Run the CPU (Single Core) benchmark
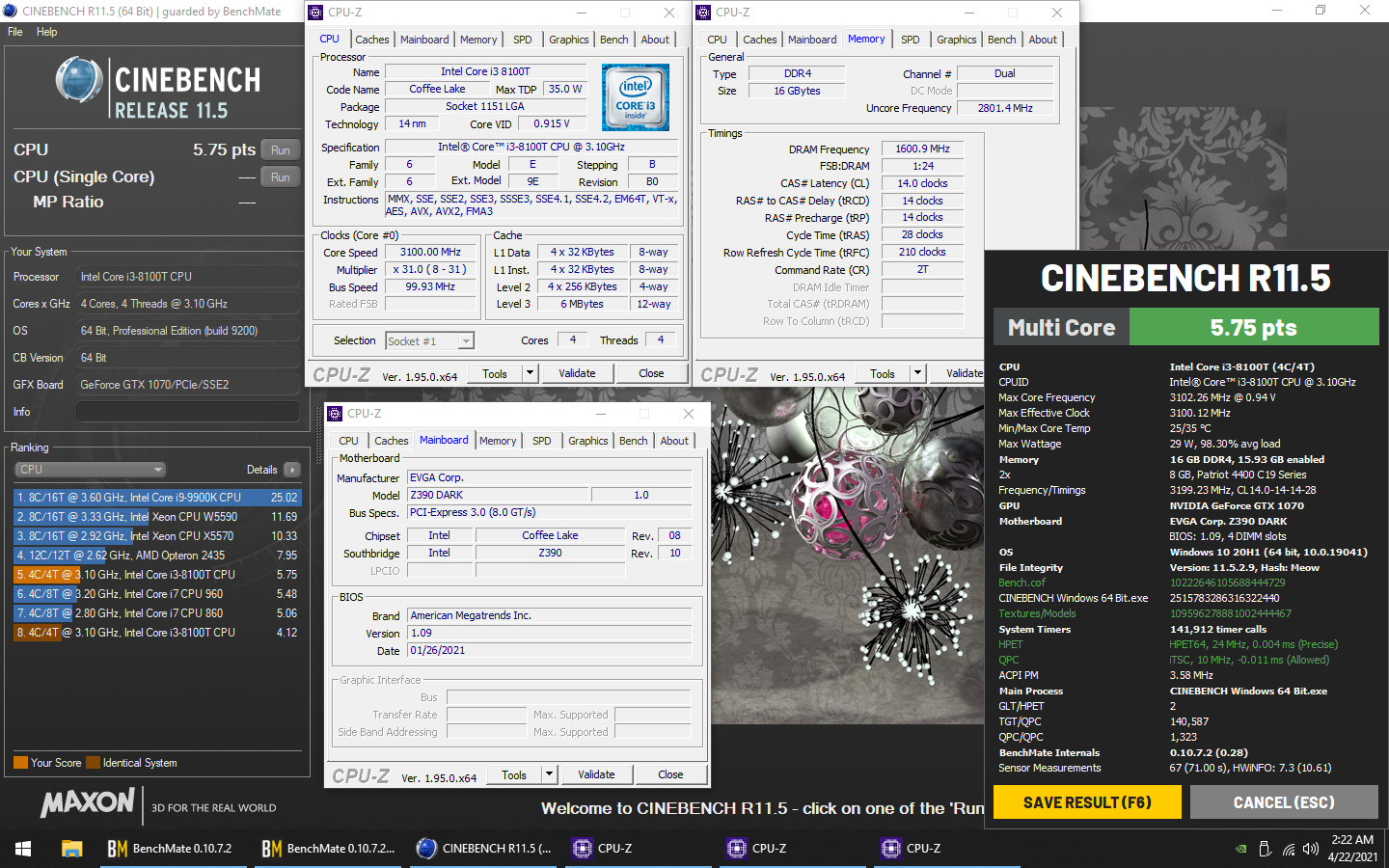1389x868 pixels. point(281,176)
